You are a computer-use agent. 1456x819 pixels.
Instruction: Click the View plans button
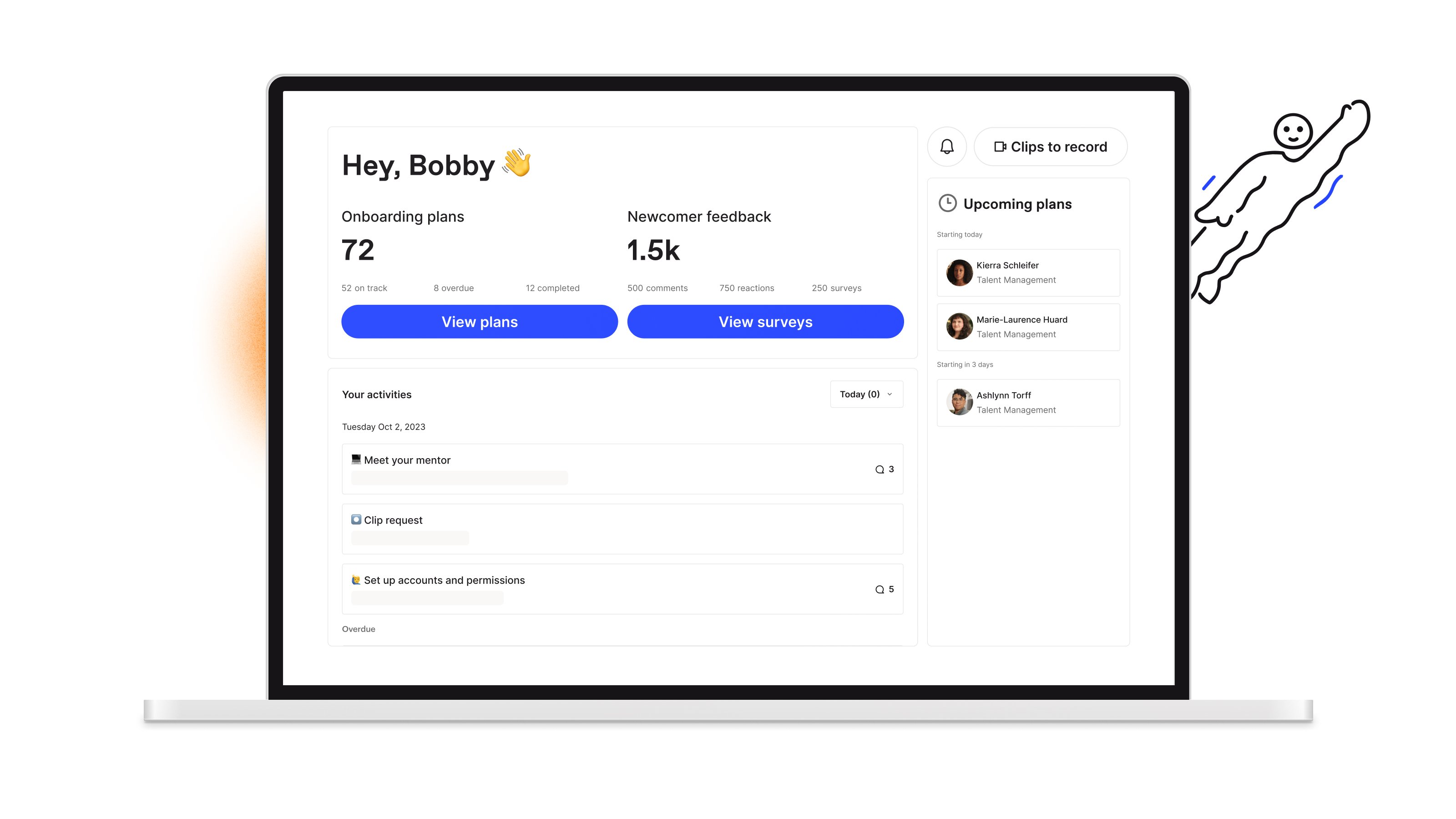pos(479,321)
